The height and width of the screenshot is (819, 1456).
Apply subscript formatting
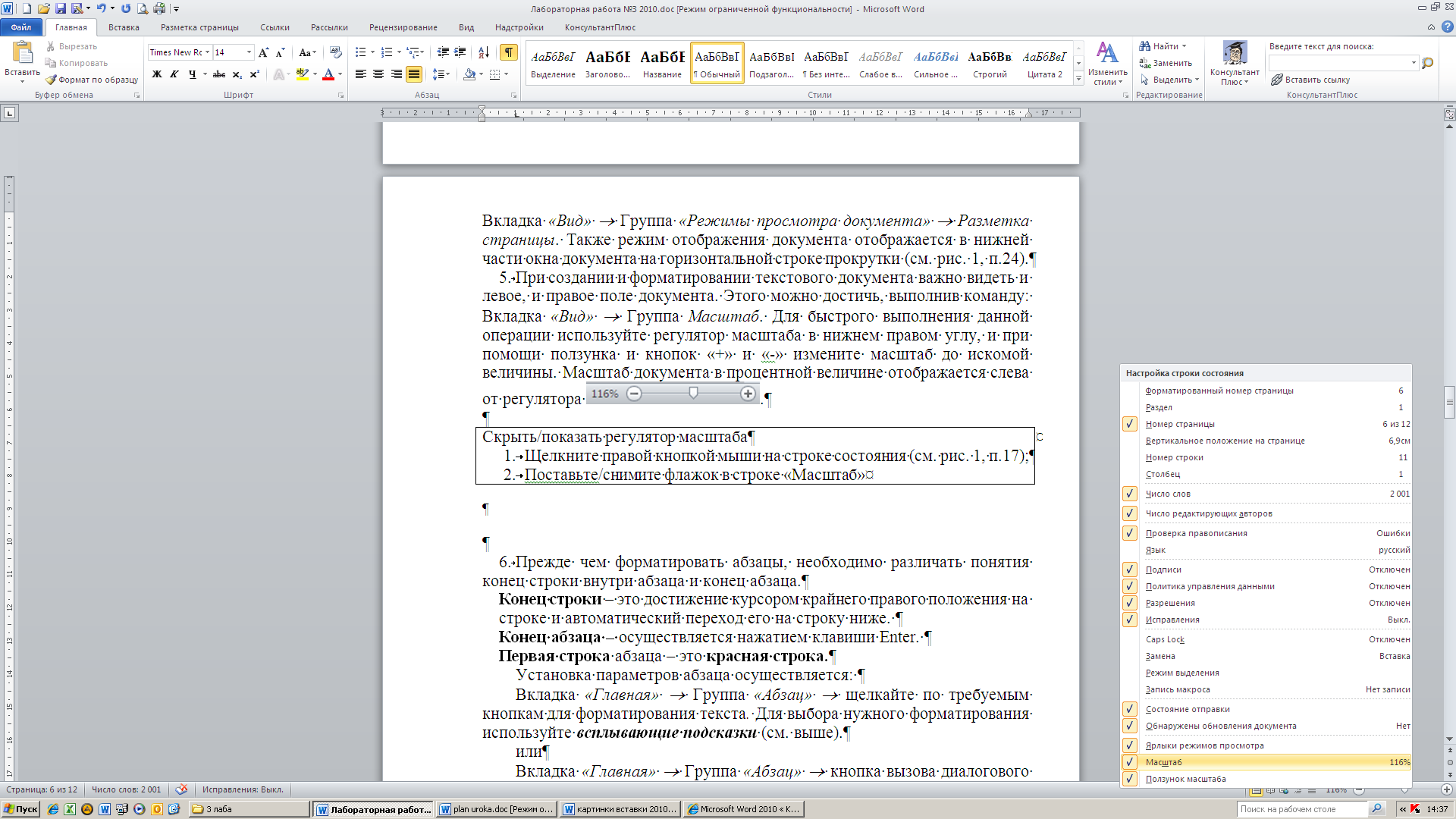(237, 74)
